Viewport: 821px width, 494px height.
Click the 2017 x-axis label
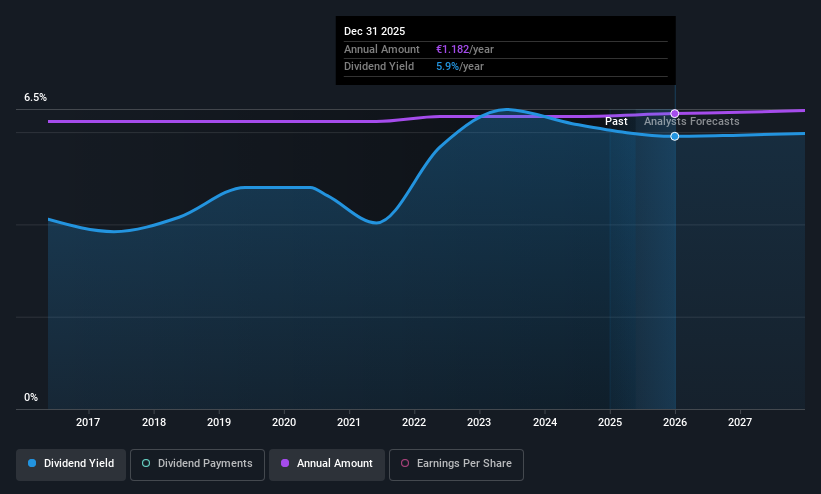click(88, 422)
